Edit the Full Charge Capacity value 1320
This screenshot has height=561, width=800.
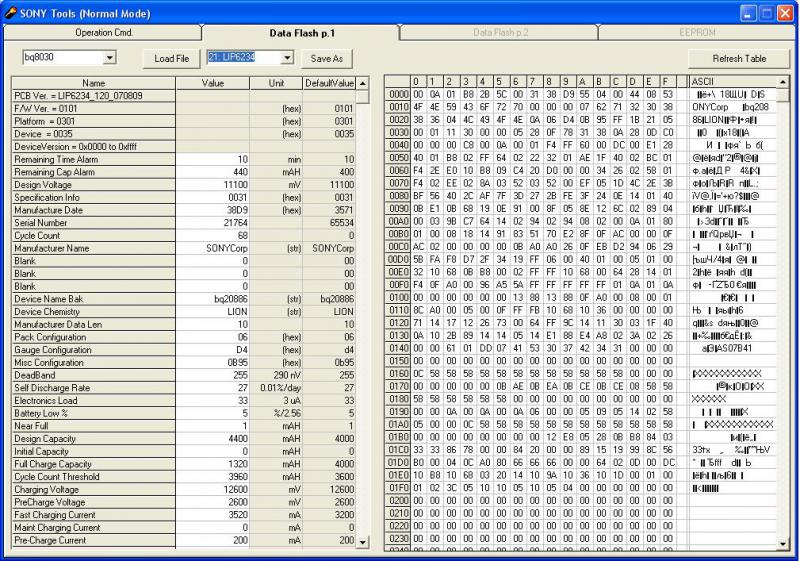pyautogui.click(x=213, y=464)
